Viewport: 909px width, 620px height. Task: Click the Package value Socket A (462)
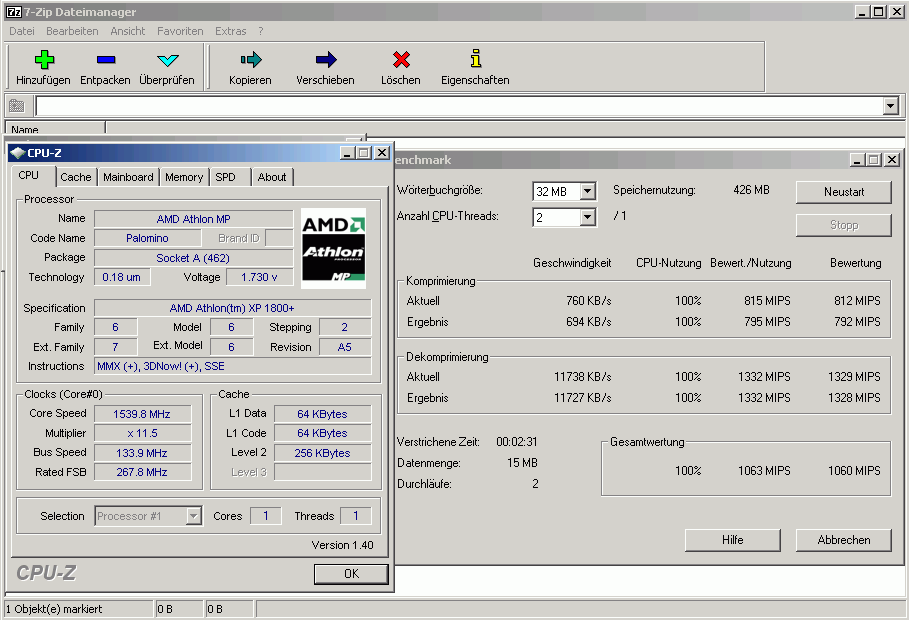[194, 258]
